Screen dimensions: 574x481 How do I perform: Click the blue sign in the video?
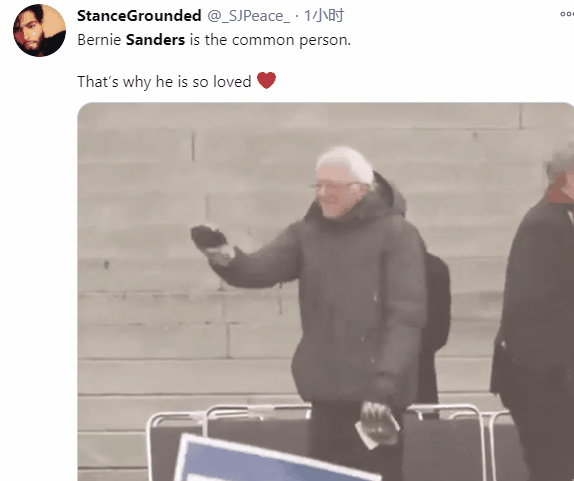pos(271,461)
